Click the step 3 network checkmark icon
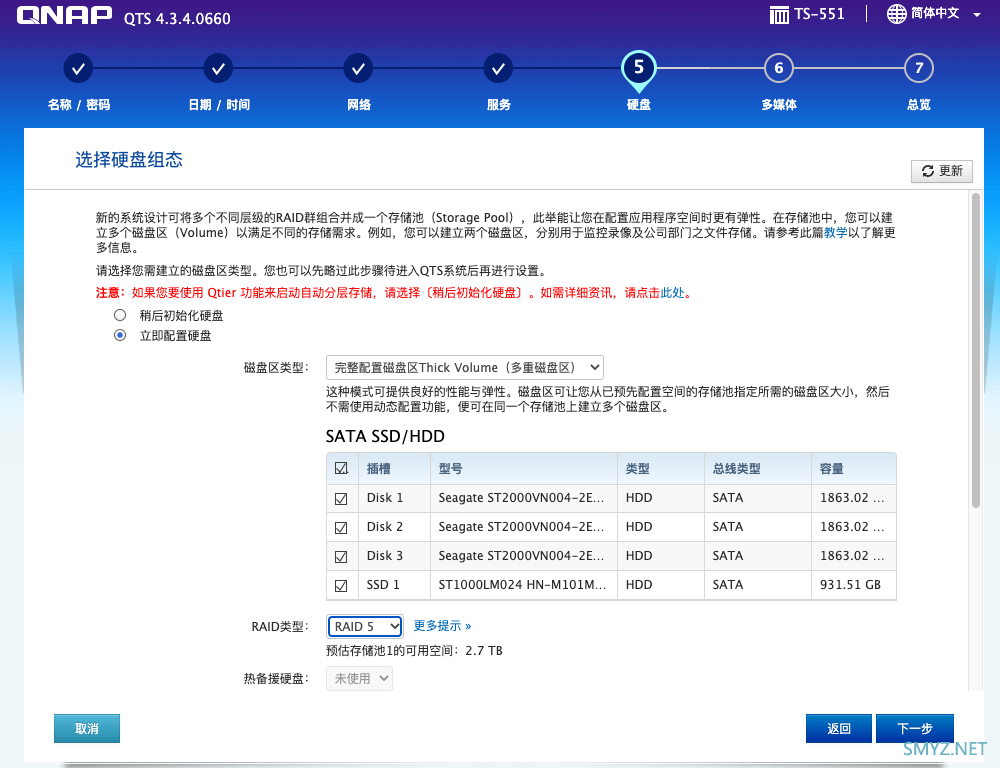This screenshot has width=1000, height=768. (x=358, y=68)
